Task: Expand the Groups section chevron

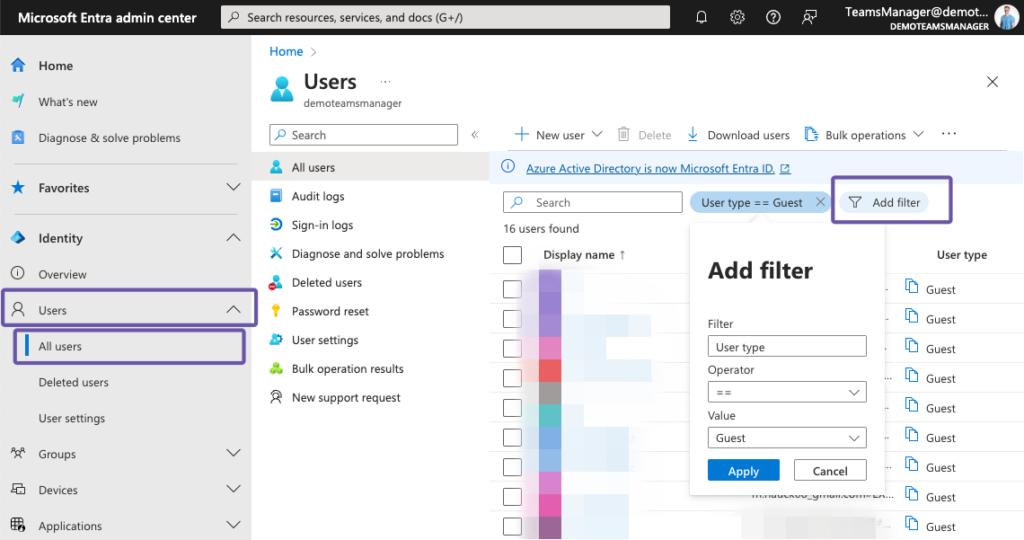Action: point(233,453)
